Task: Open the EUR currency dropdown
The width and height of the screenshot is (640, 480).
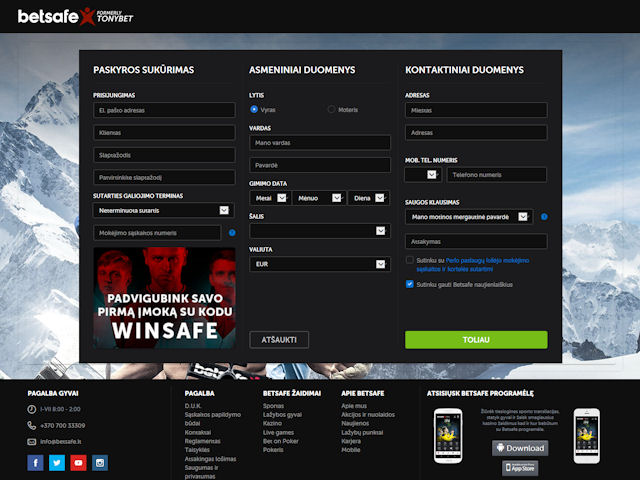Action: coord(320,264)
